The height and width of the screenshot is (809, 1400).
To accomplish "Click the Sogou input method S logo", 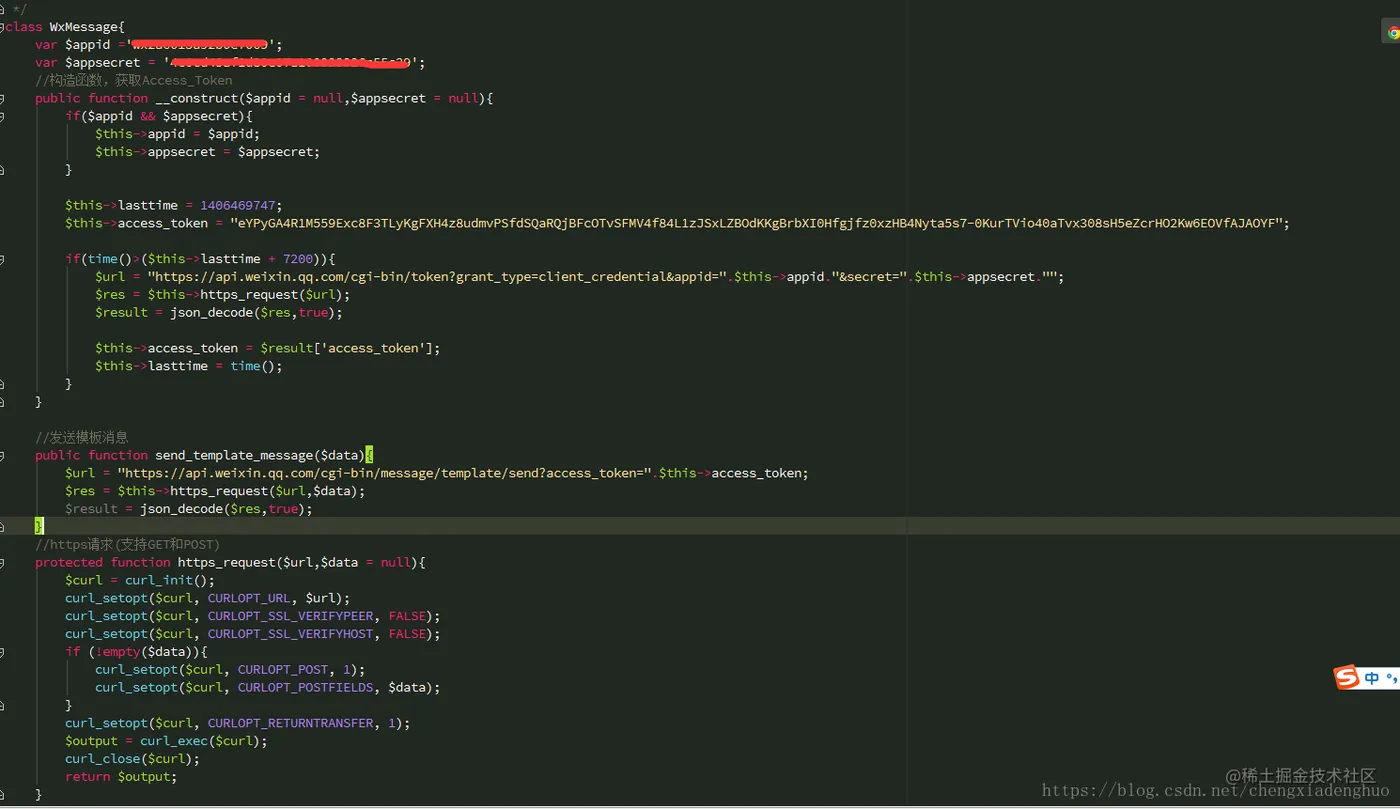I will coord(1347,678).
